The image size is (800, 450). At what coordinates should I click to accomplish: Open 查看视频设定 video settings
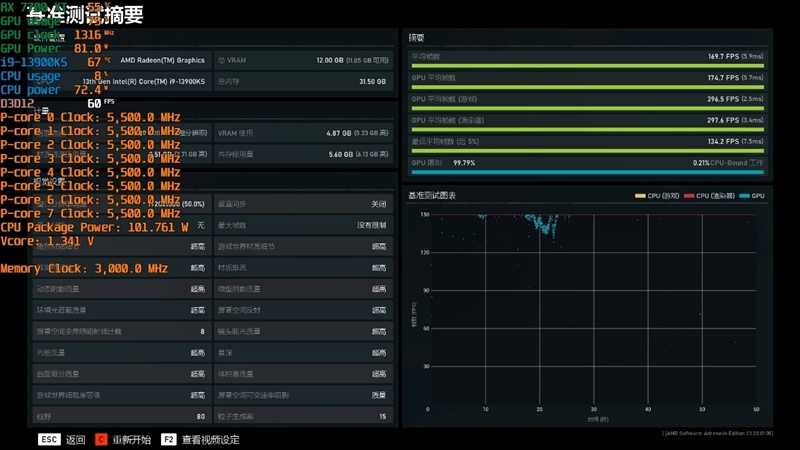click(210, 439)
